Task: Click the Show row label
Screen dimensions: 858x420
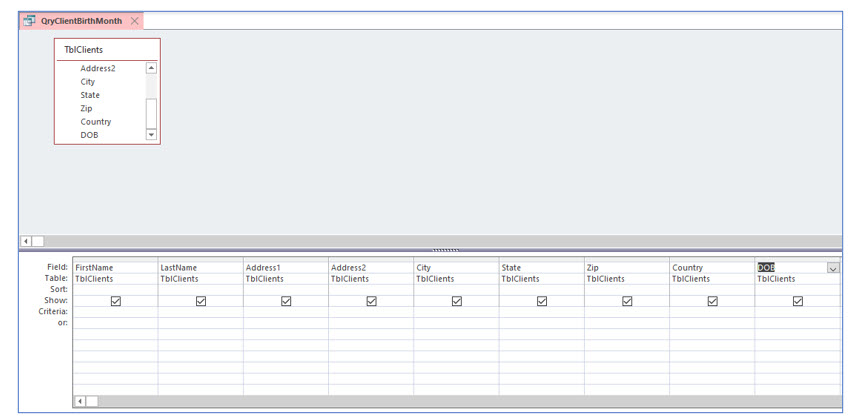Action: point(56,300)
